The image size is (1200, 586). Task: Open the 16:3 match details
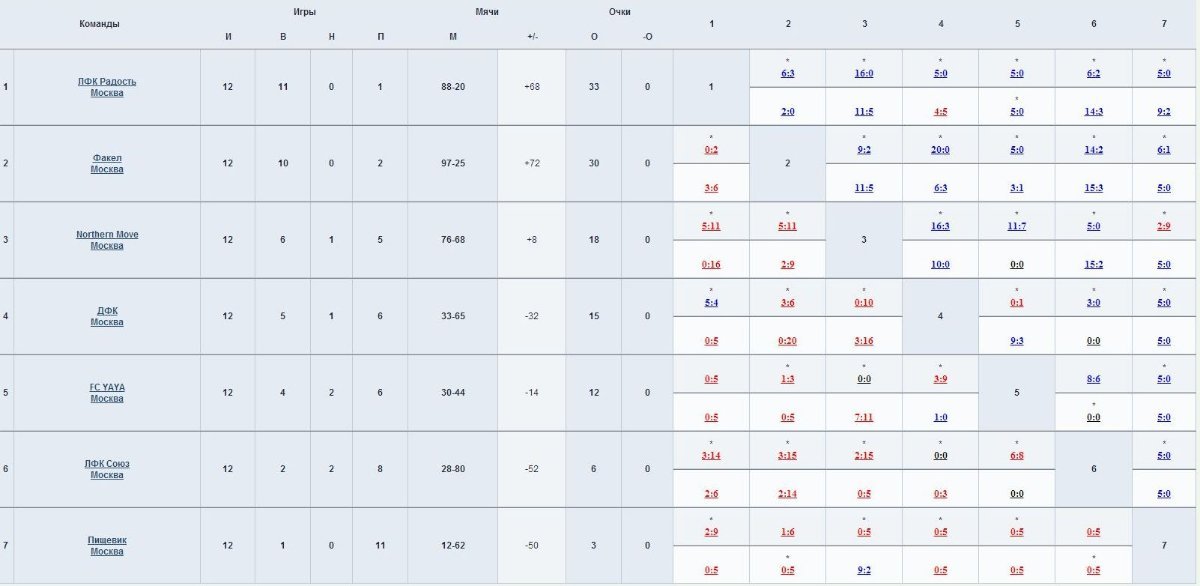940,226
